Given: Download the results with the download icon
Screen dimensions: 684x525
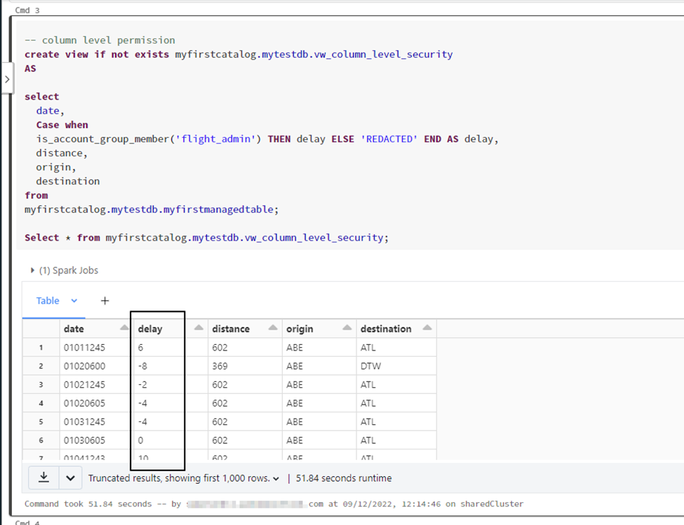Looking at the screenshot, I should [x=44, y=478].
